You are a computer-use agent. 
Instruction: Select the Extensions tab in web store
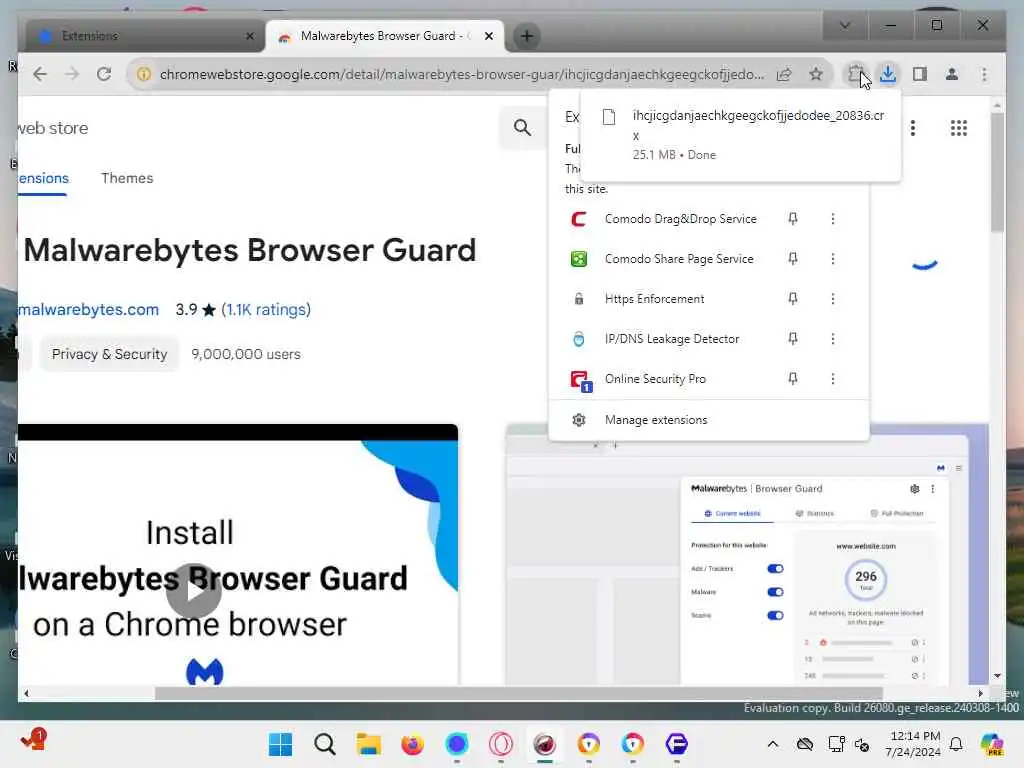pos(43,178)
